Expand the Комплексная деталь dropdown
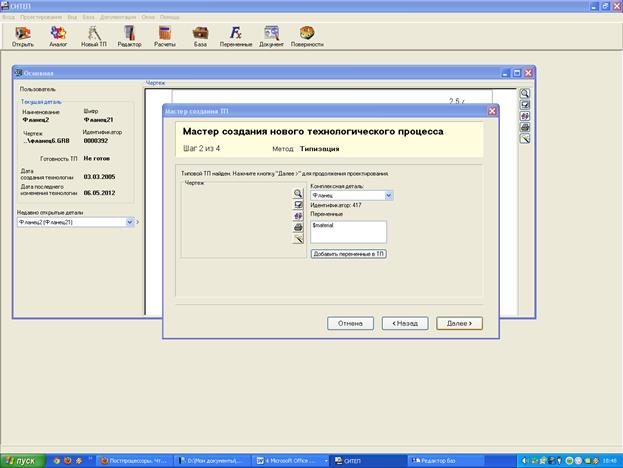This screenshot has height=468, width=623. 389,195
